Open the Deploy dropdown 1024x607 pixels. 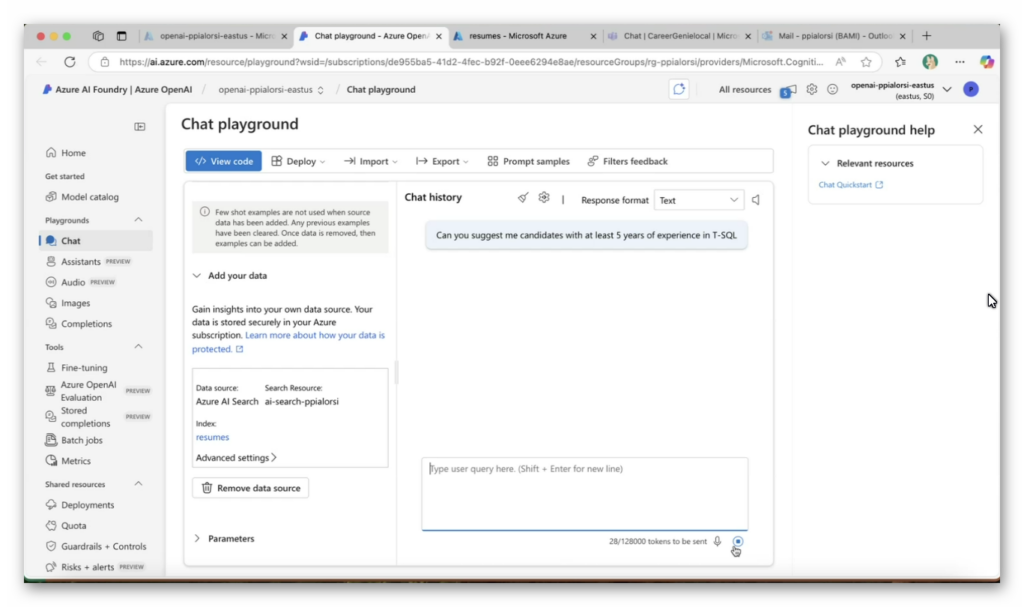pos(298,161)
